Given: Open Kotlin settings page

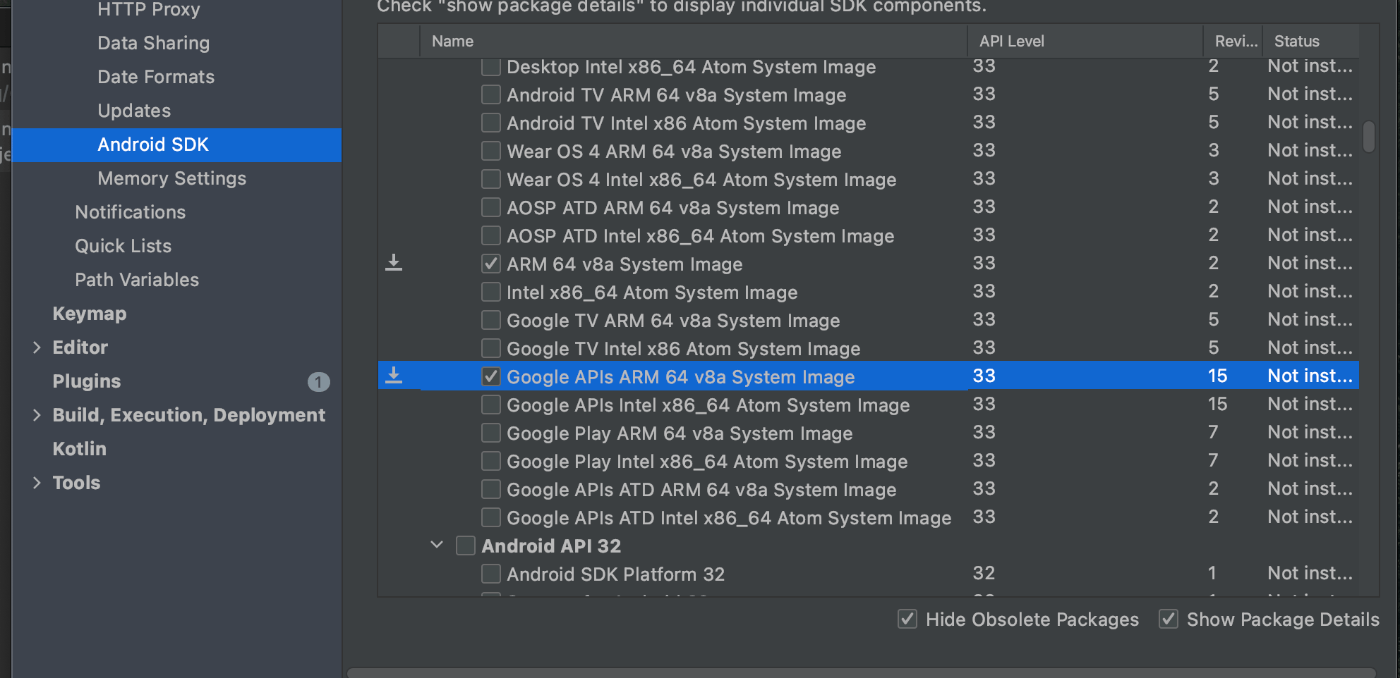Looking at the screenshot, I should point(79,449).
